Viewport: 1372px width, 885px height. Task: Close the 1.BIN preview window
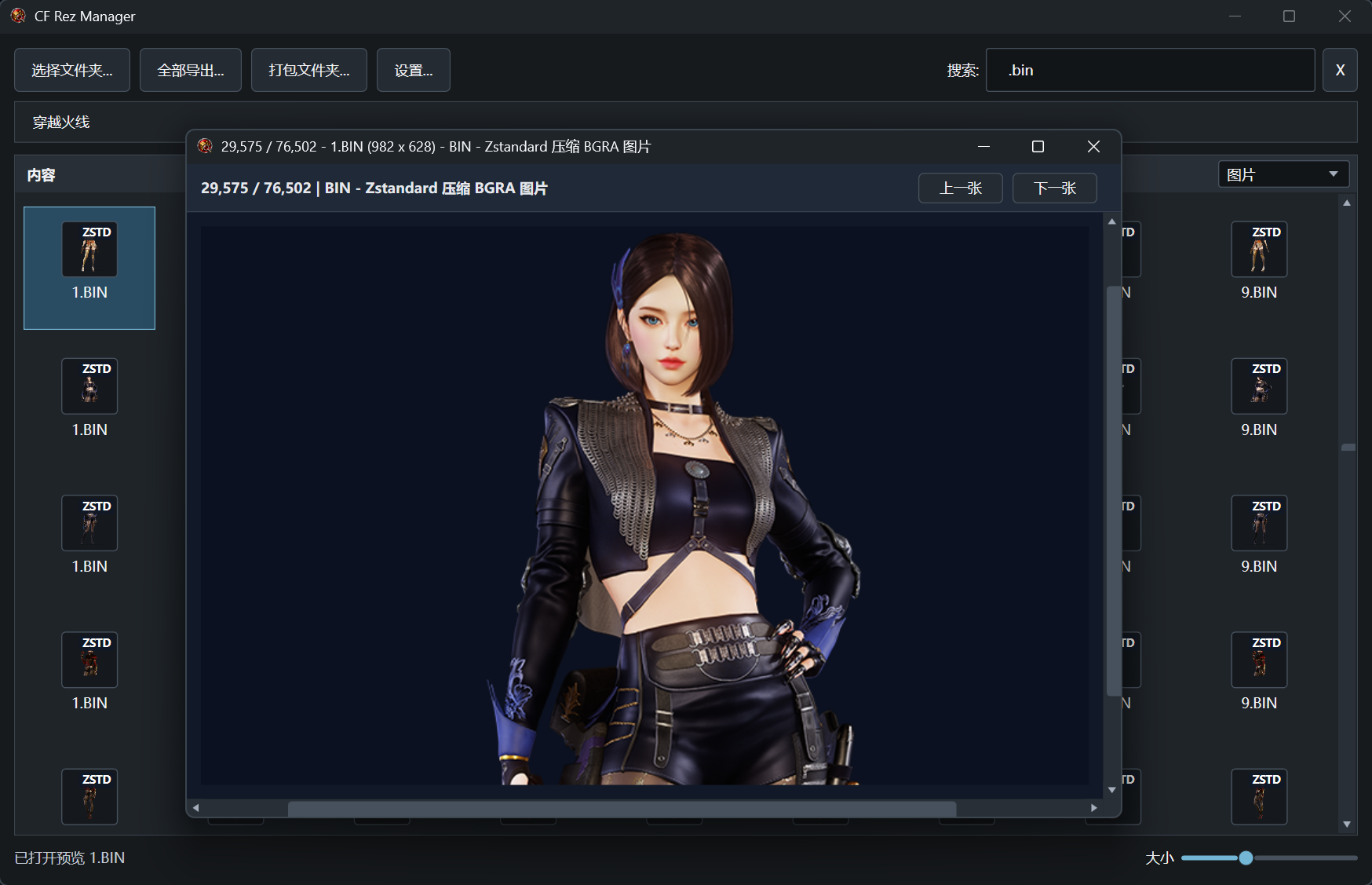[x=1093, y=147]
